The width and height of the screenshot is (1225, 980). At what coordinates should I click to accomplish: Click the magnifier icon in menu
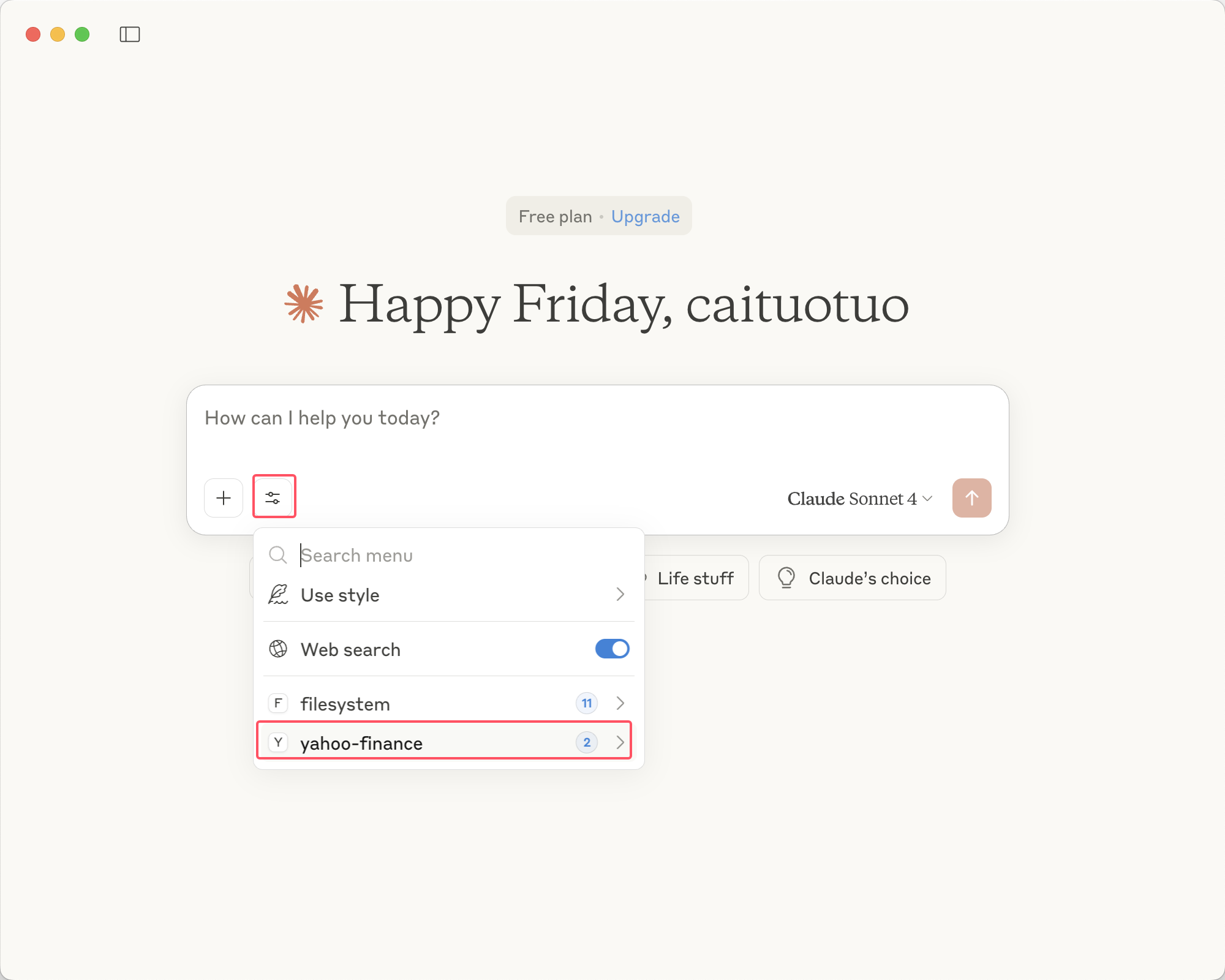coord(278,555)
